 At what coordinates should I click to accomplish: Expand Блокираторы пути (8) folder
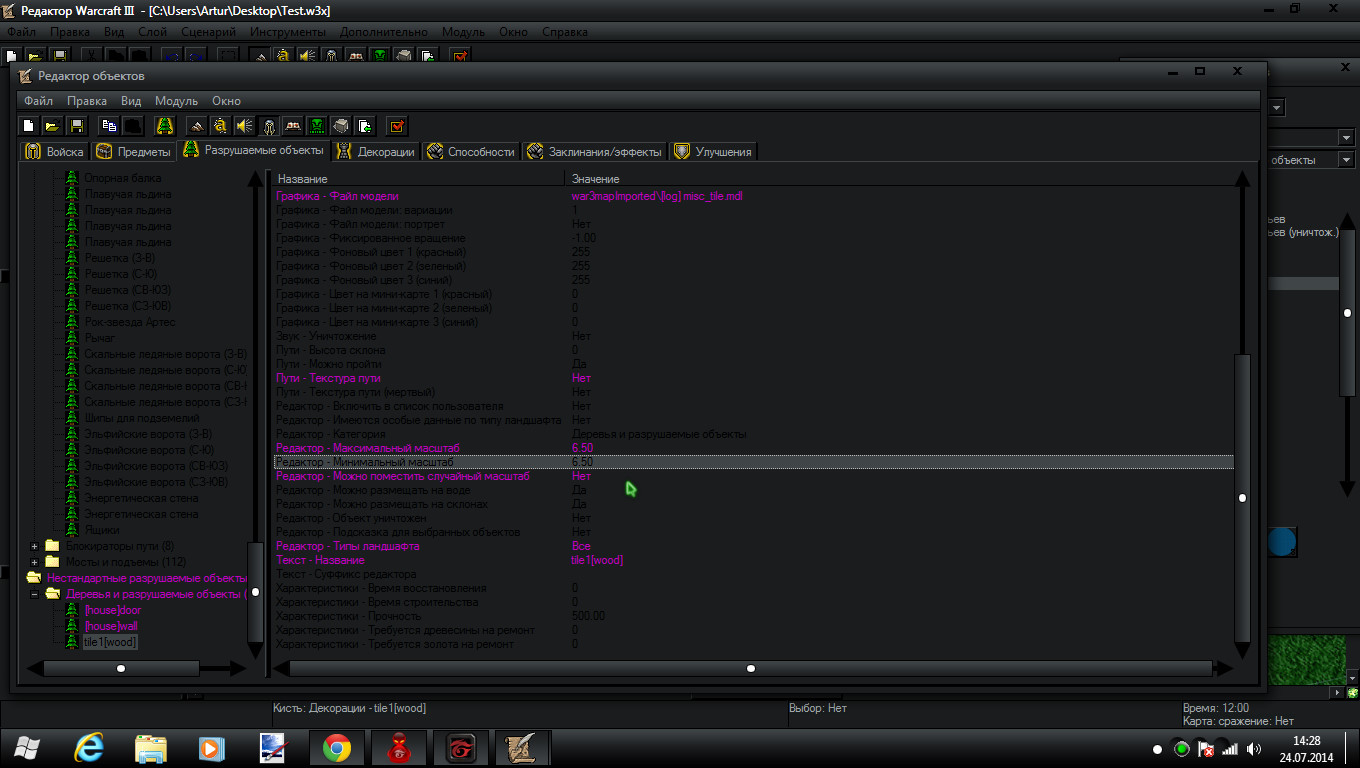[x=35, y=546]
